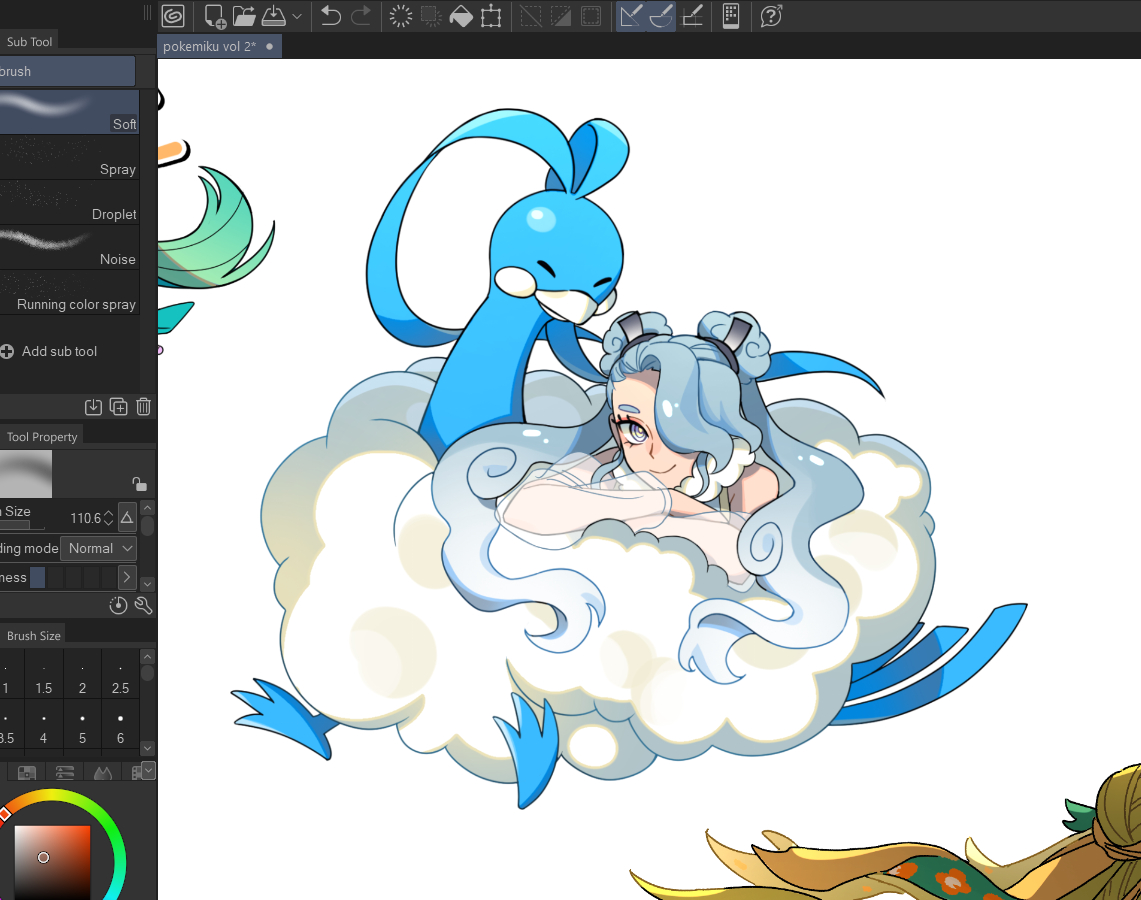
Task: Click the New document icon
Action: point(215,16)
